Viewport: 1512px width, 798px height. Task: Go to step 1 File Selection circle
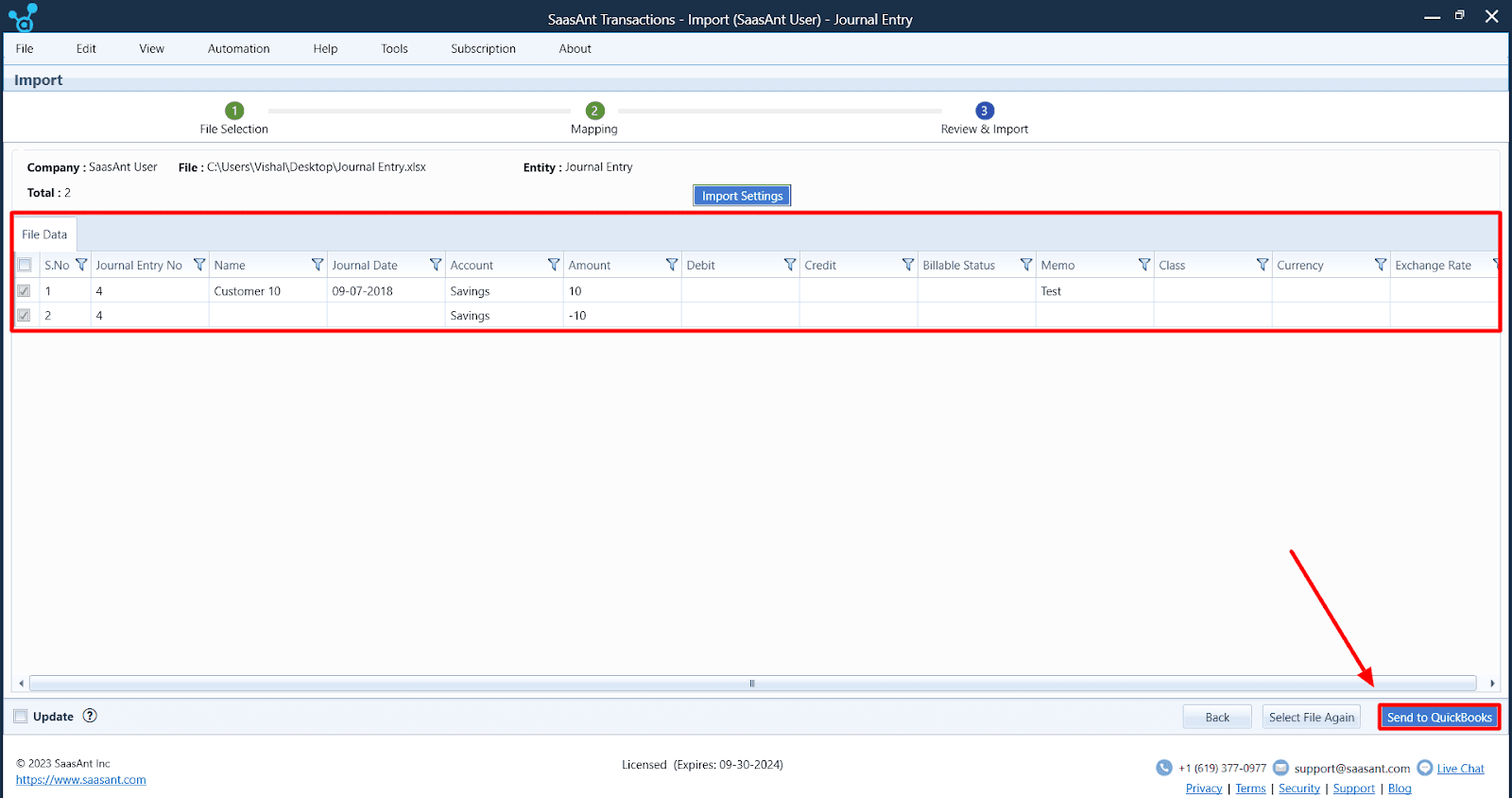click(234, 111)
